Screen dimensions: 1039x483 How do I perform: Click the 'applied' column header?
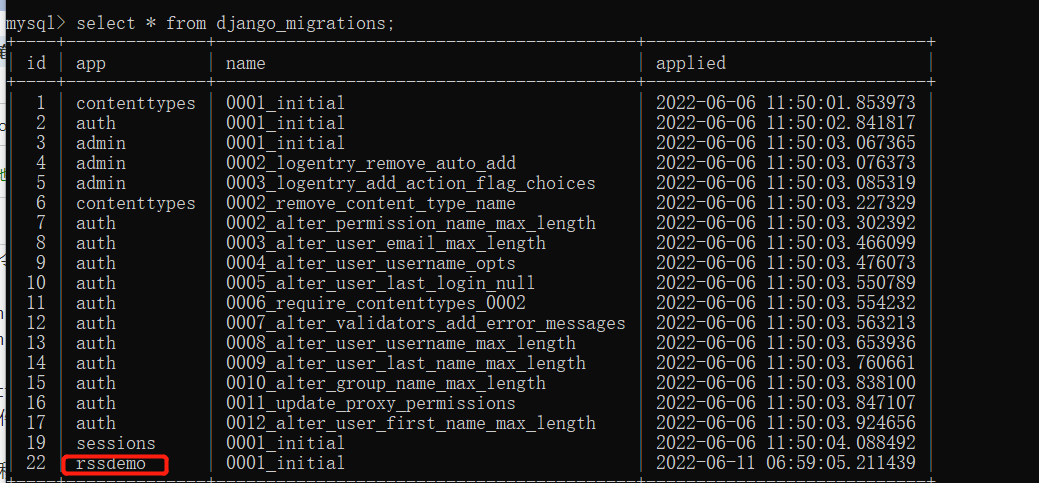(690, 63)
